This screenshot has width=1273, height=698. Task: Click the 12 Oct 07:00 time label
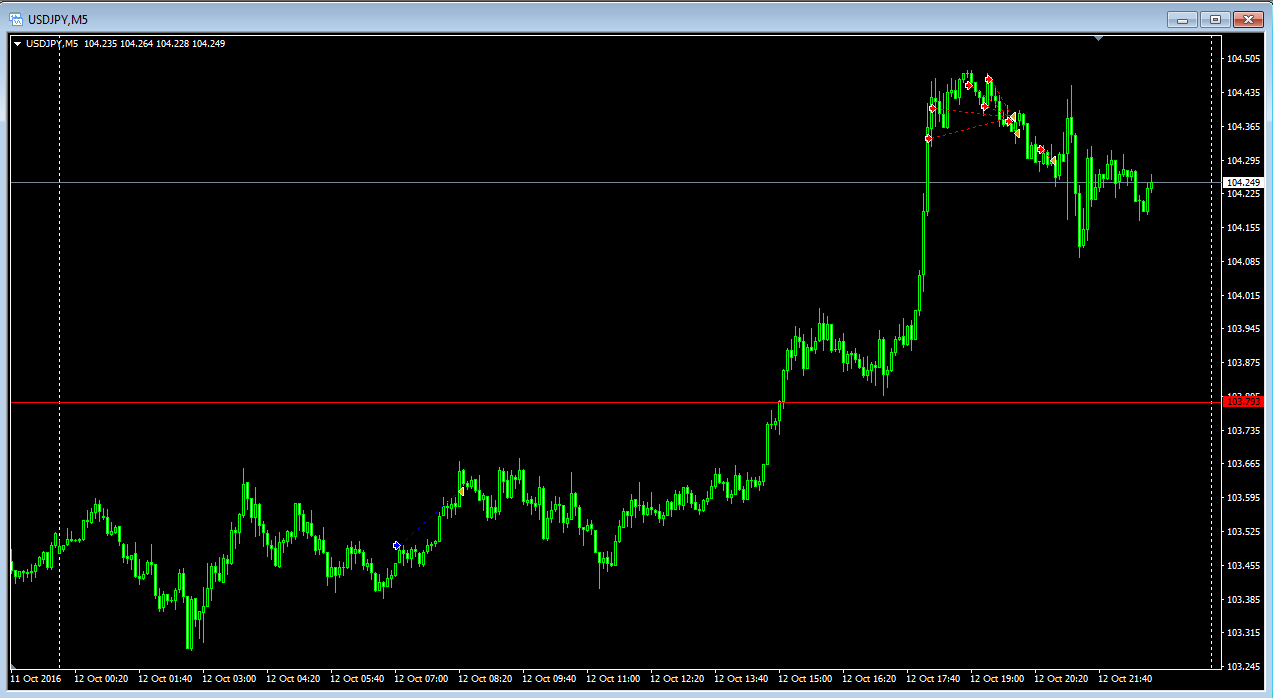[x=421, y=679]
